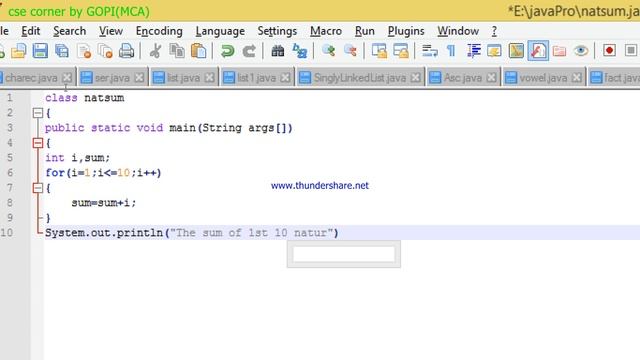Redo the last undone edit
The image size is (640, 360).
click(249, 51)
